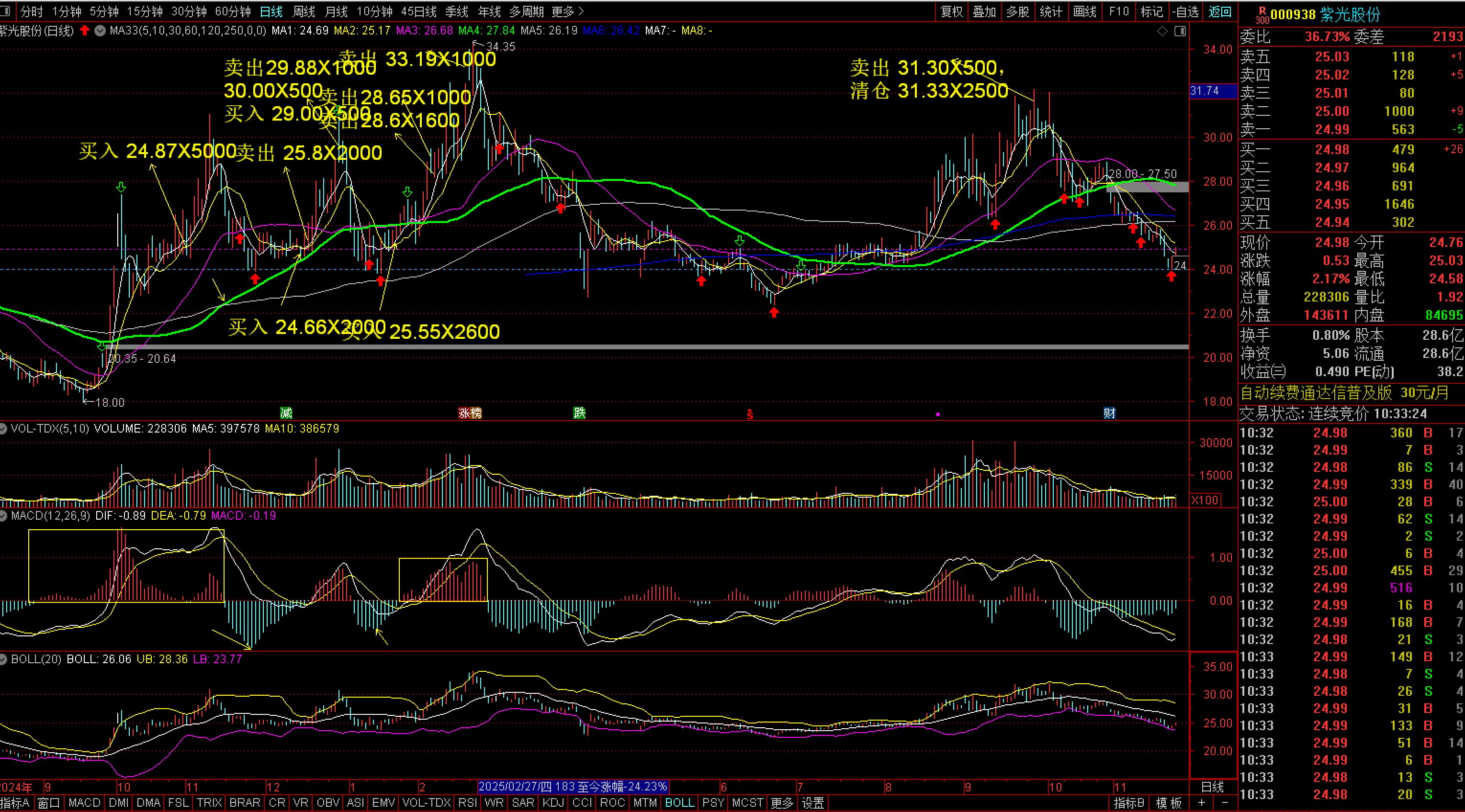1465x812 pixels.
Task: Click the R300 badge next to the stock code
Action: [x=1262, y=15]
